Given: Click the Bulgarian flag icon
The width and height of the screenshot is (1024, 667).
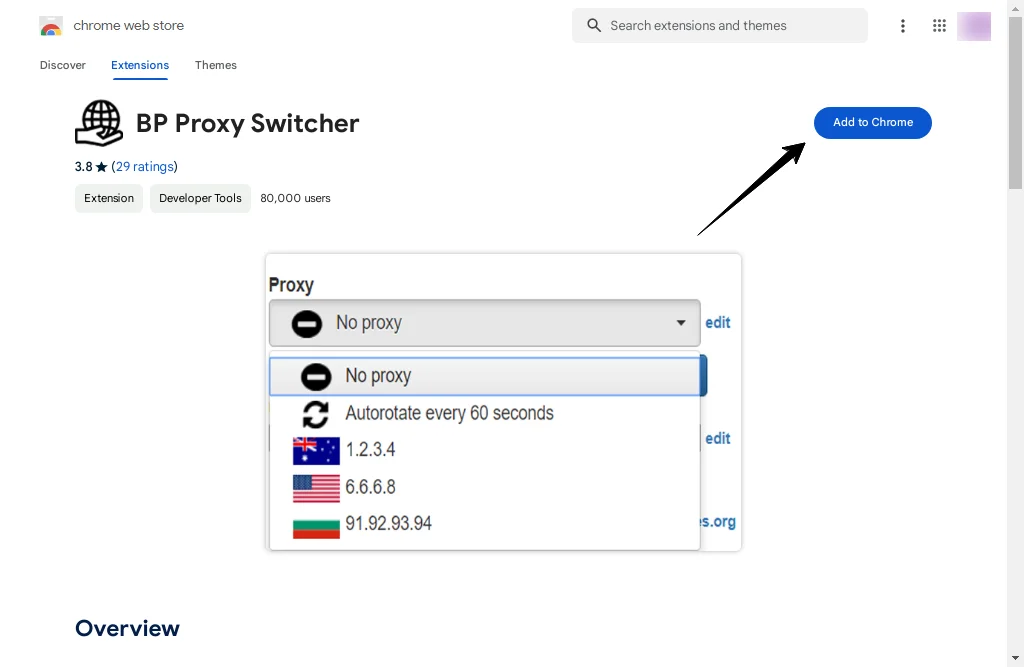Looking at the screenshot, I should pyautogui.click(x=316, y=527).
